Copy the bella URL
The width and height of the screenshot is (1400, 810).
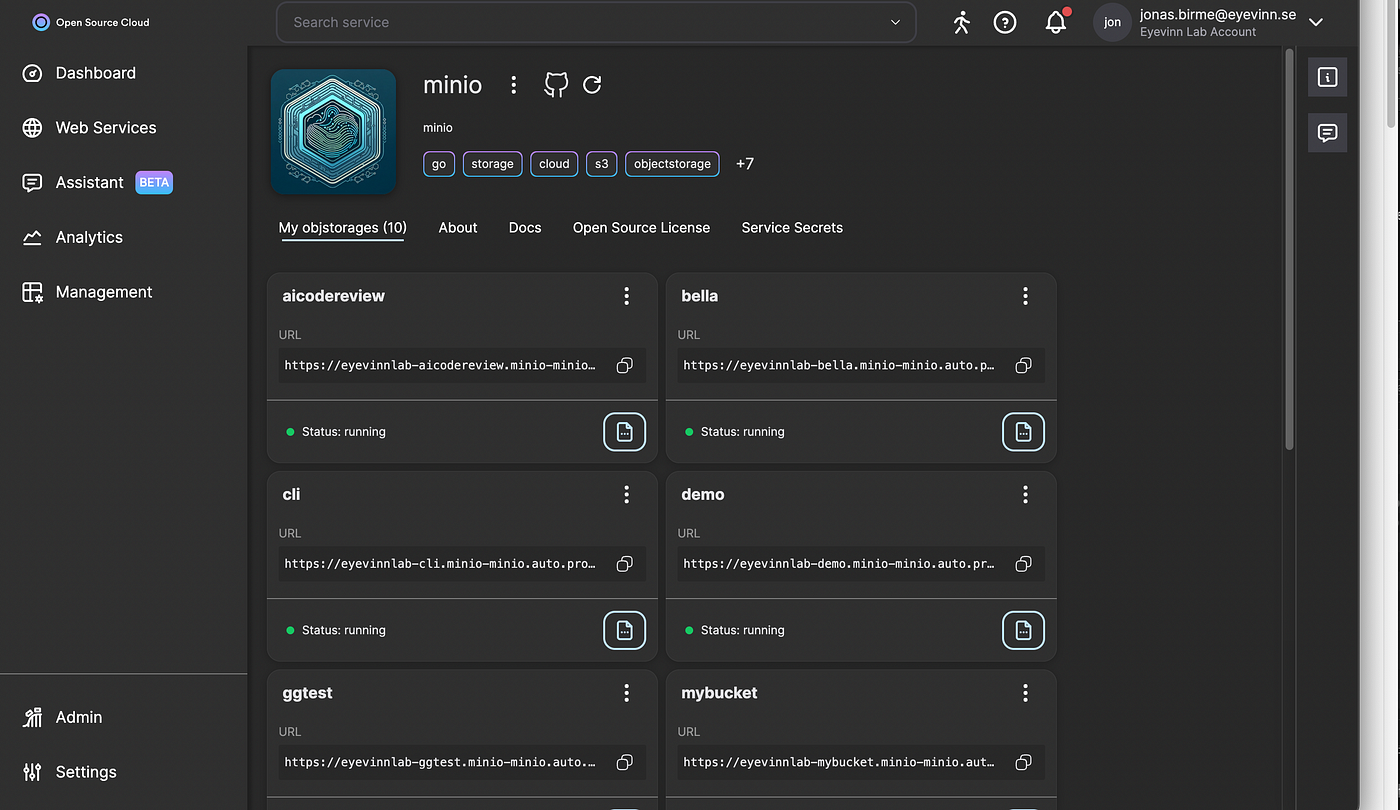pyautogui.click(x=1023, y=366)
